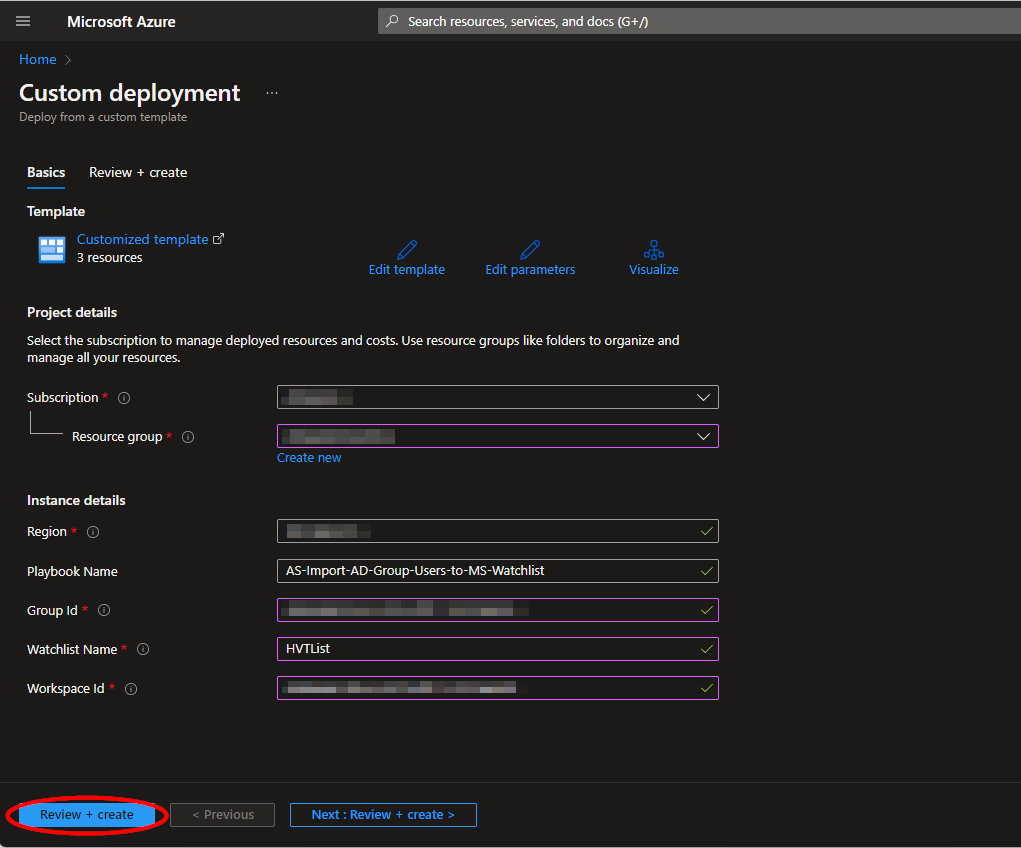Image resolution: width=1021 pixels, height=848 pixels.
Task: Focus the Azure search resources box
Action: 699,21
